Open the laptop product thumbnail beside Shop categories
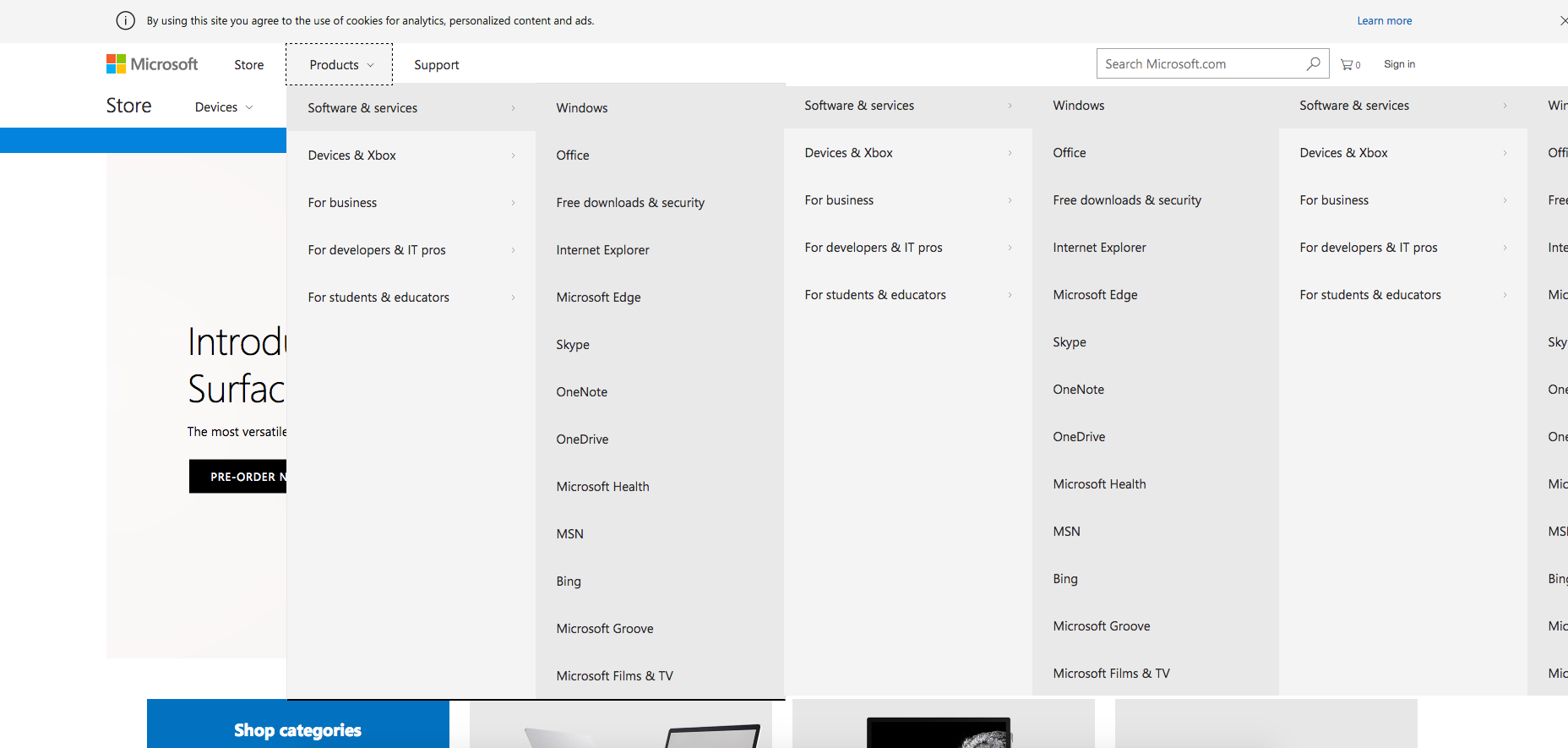 pyautogui.click(x=621, y=725)
